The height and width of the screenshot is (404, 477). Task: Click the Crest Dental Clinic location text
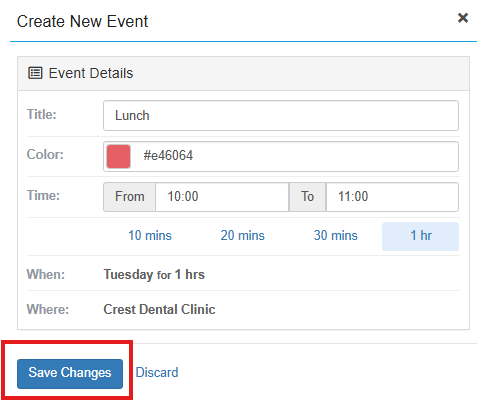tap(159, 309)
